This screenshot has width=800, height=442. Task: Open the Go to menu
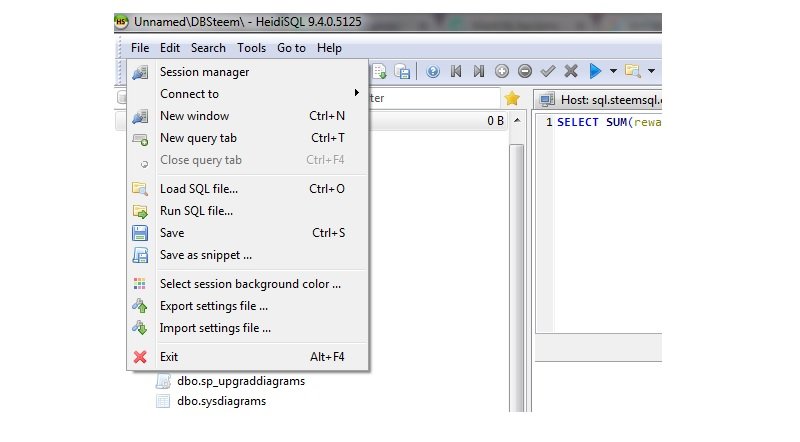coord(291,48)
